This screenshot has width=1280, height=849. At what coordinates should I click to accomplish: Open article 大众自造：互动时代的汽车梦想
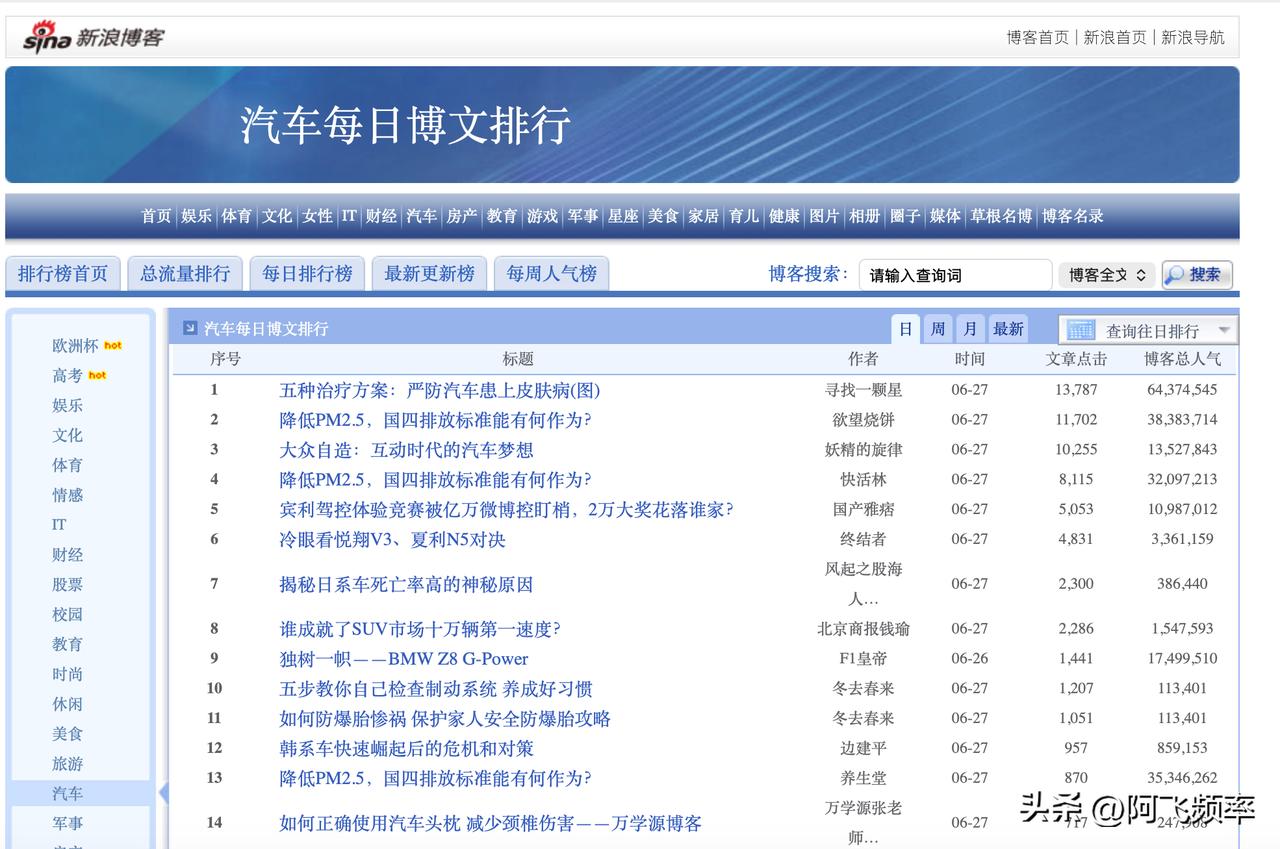pyautogui.click(x=406, y=450)
